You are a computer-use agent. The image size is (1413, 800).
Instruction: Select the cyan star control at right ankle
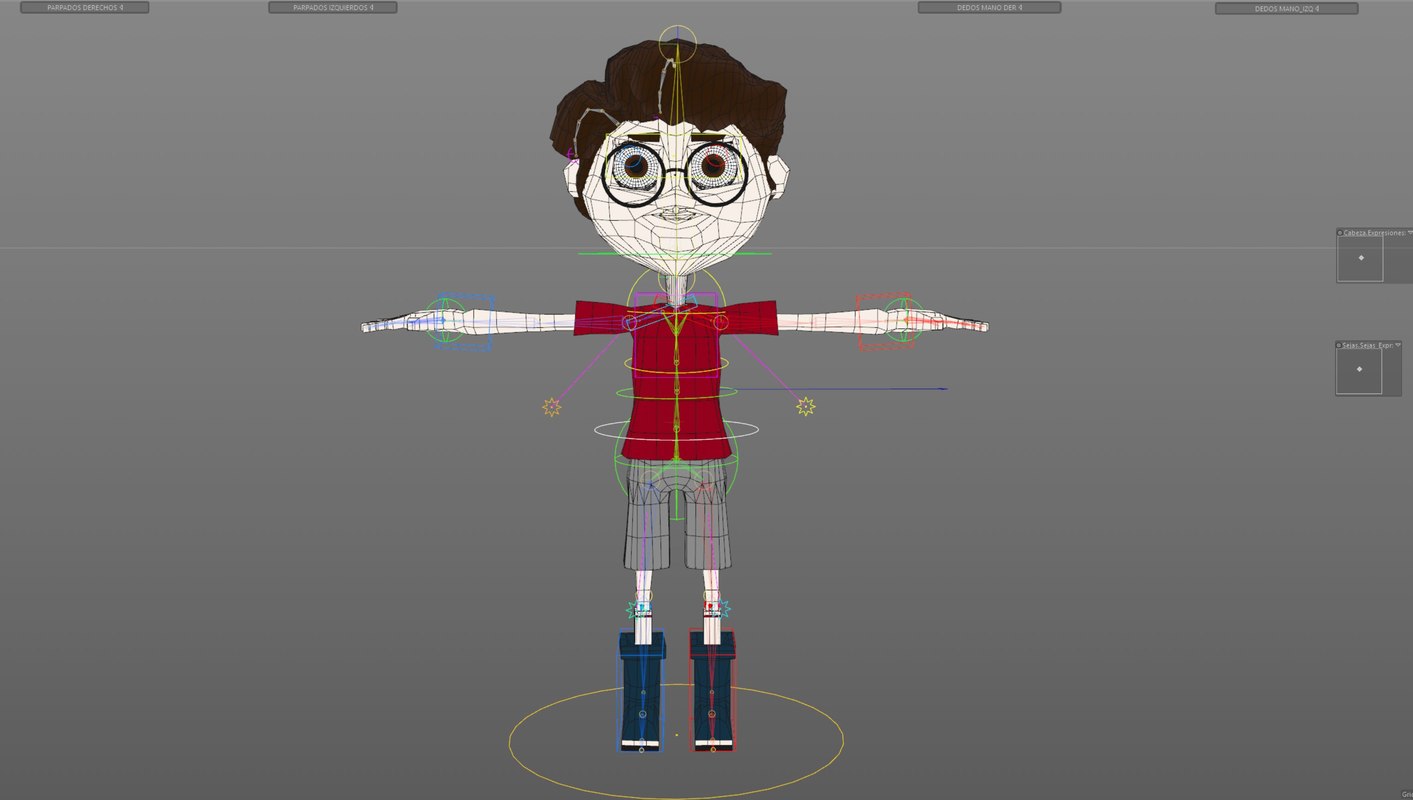point(725,608)
